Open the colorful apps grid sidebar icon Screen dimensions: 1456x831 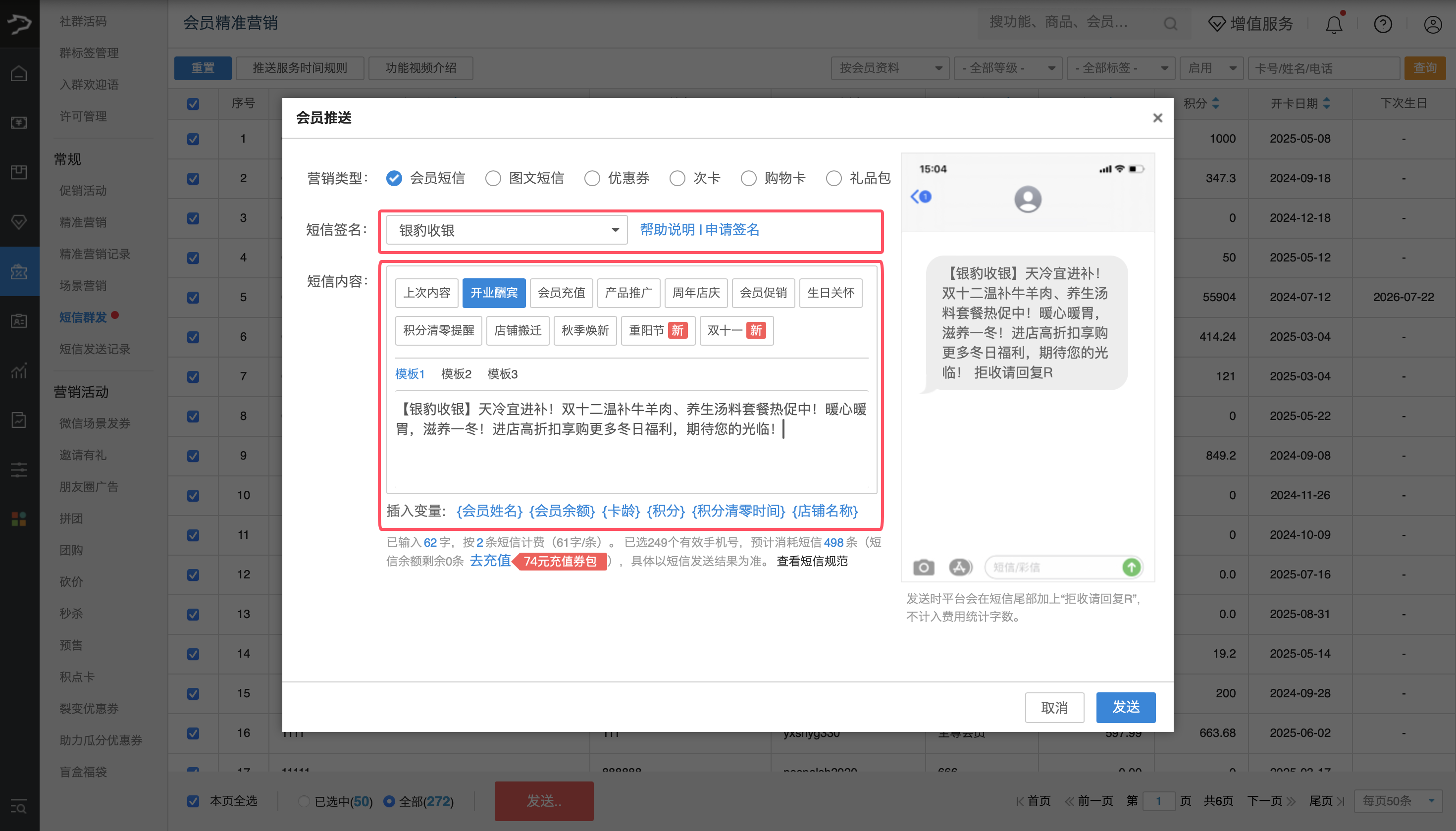point(19,519)
